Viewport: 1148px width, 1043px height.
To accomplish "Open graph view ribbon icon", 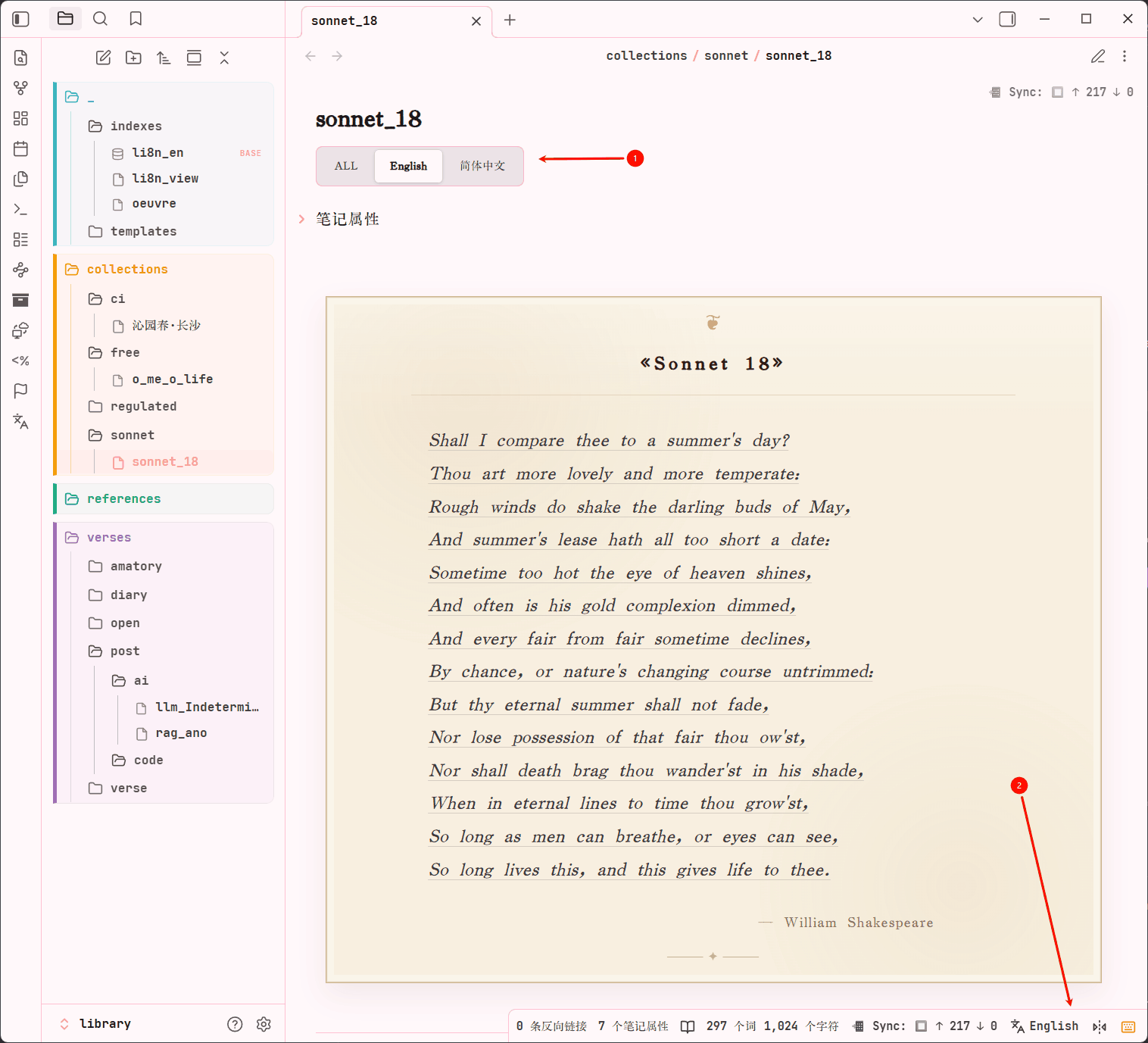I will coord(21,88).
